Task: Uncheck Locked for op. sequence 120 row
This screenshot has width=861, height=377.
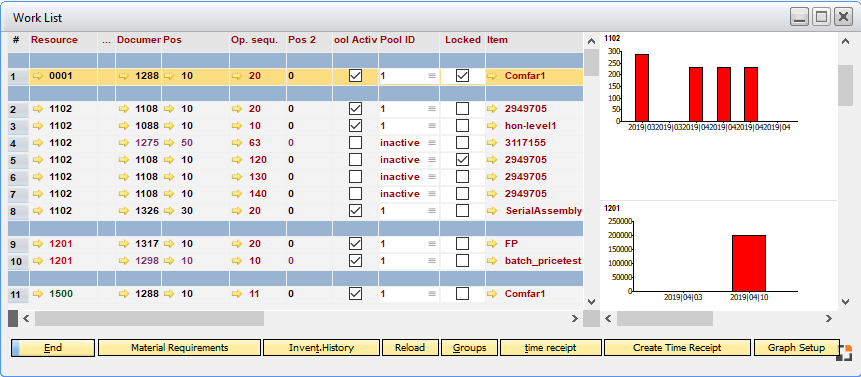Action: tap(463, 160)
